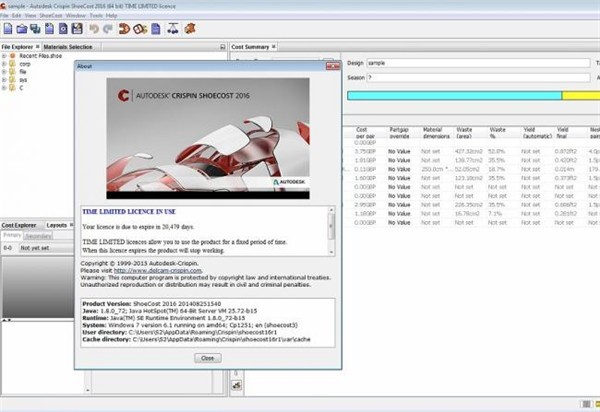Select the corp folder in File Explorer
The height and width of the screenshot is (412, 600).
[25, 64]
